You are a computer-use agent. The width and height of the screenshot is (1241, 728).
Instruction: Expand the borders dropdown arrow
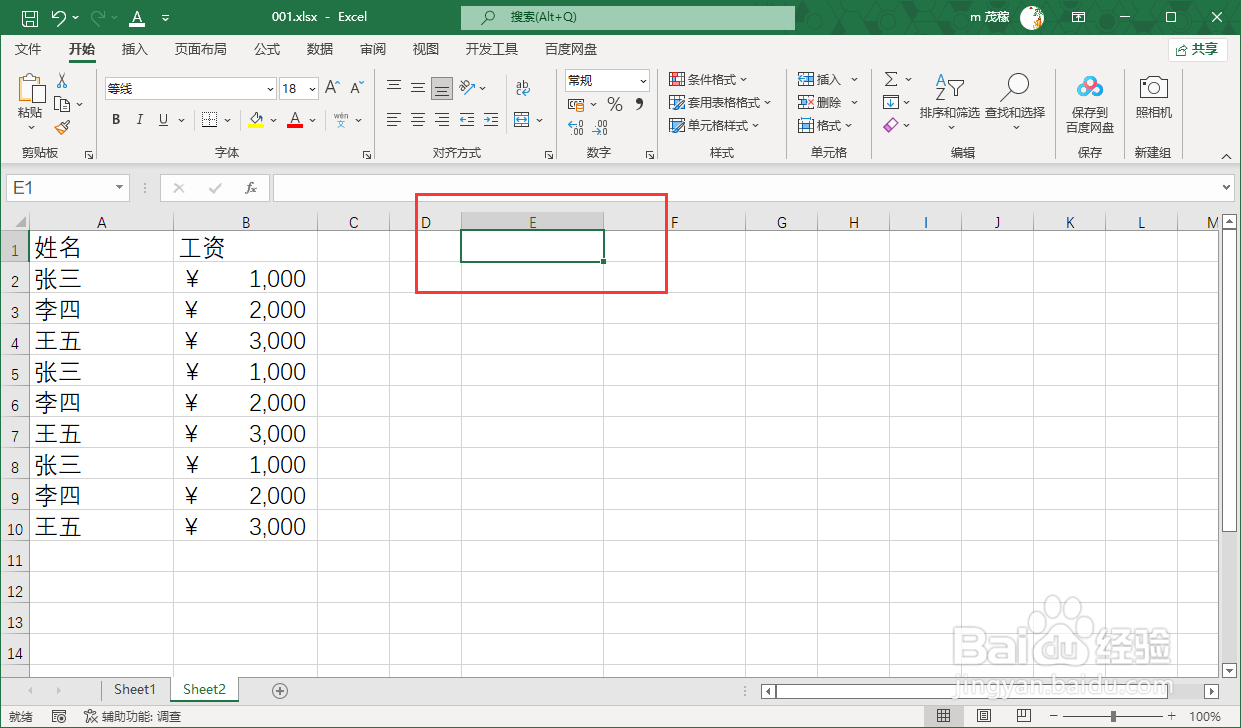point(227,120)
